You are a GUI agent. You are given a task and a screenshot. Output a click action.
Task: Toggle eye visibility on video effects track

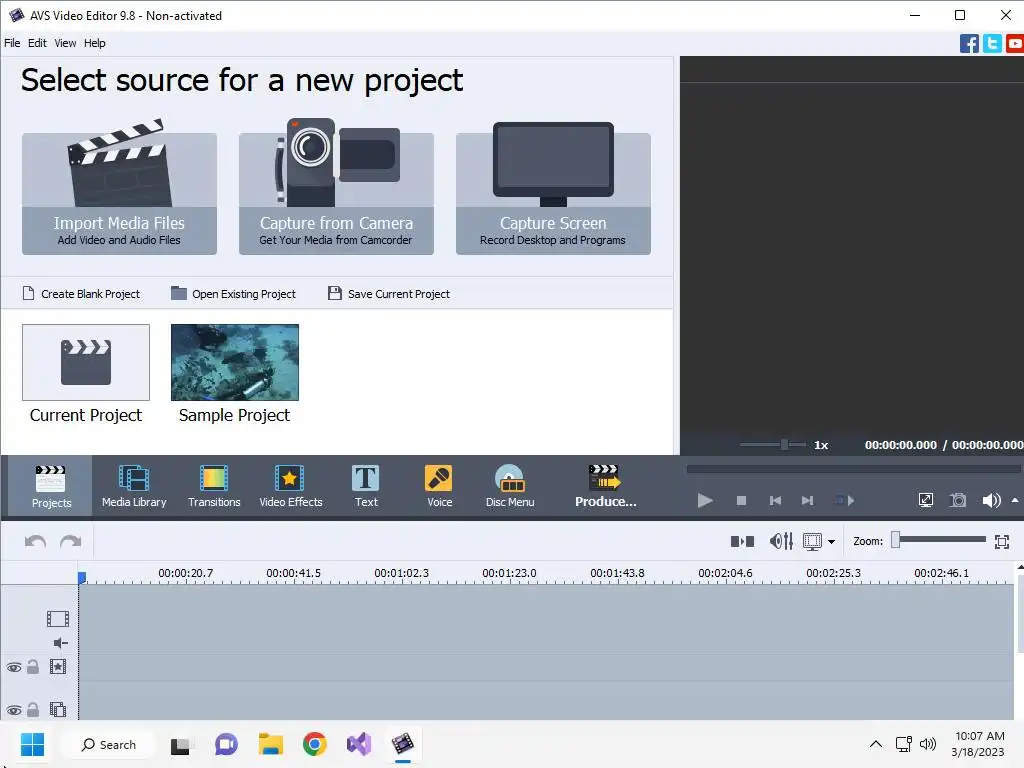coord(14,667)
